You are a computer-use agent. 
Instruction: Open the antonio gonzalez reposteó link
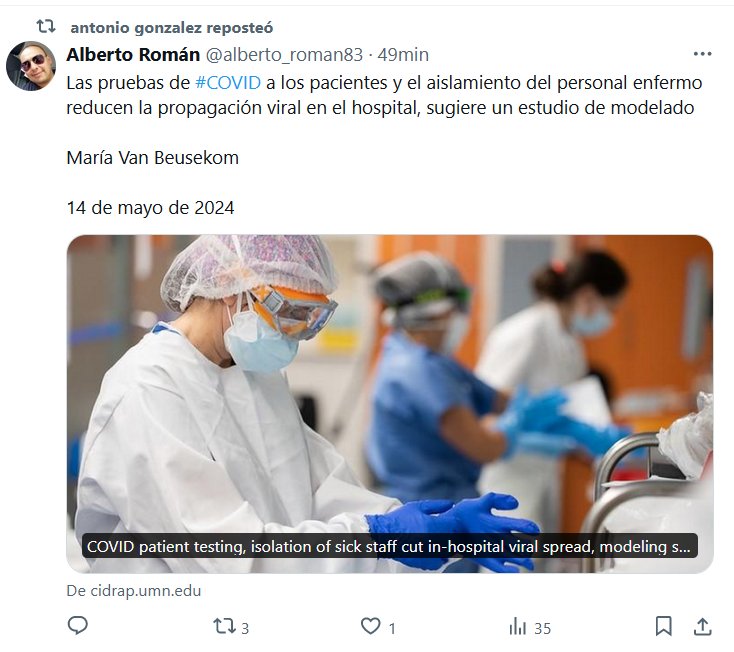pyautogui.click(x=172, y=28)
